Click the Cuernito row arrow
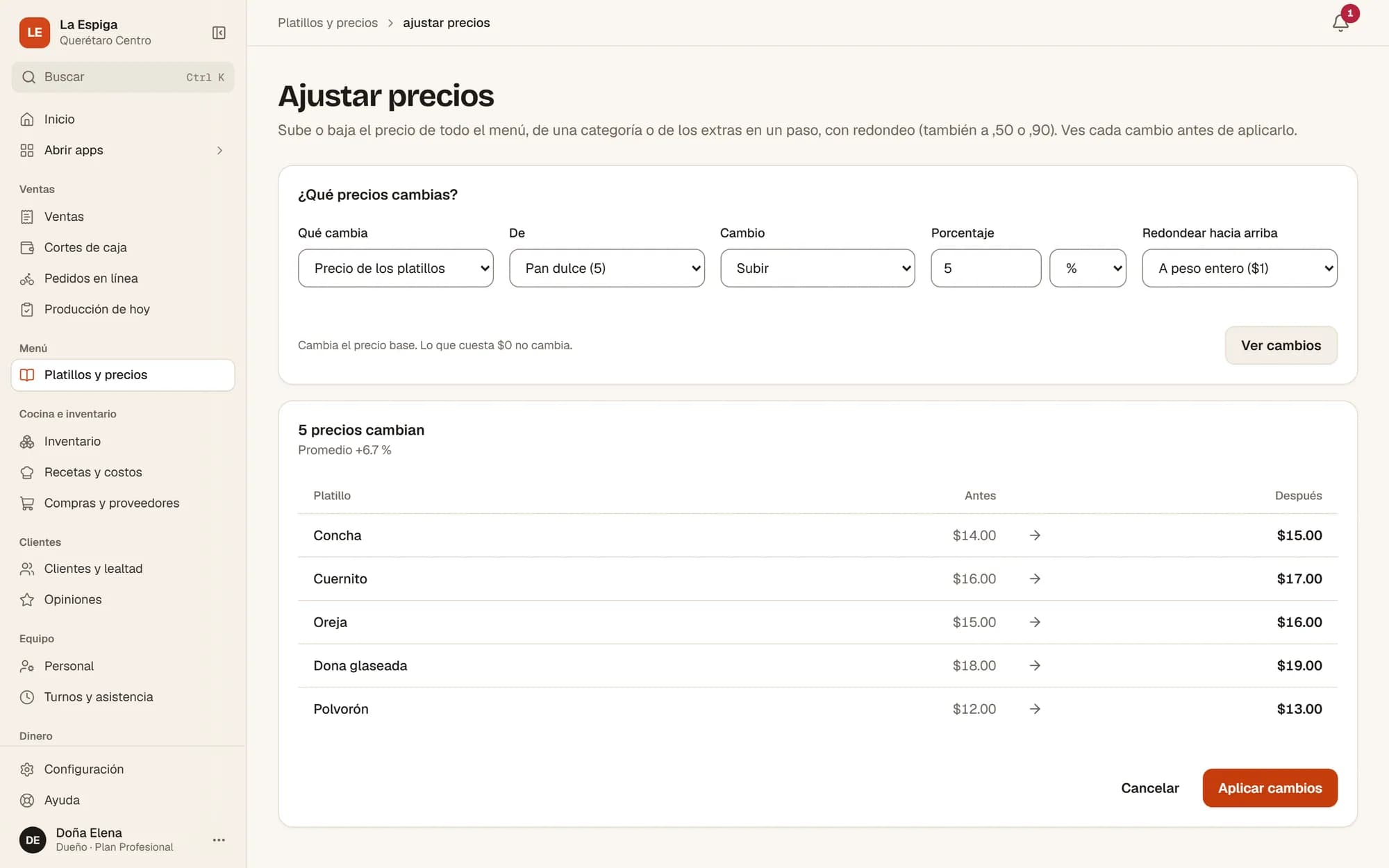Viewport: 1389px width, 868px height. coord(1035,578)
